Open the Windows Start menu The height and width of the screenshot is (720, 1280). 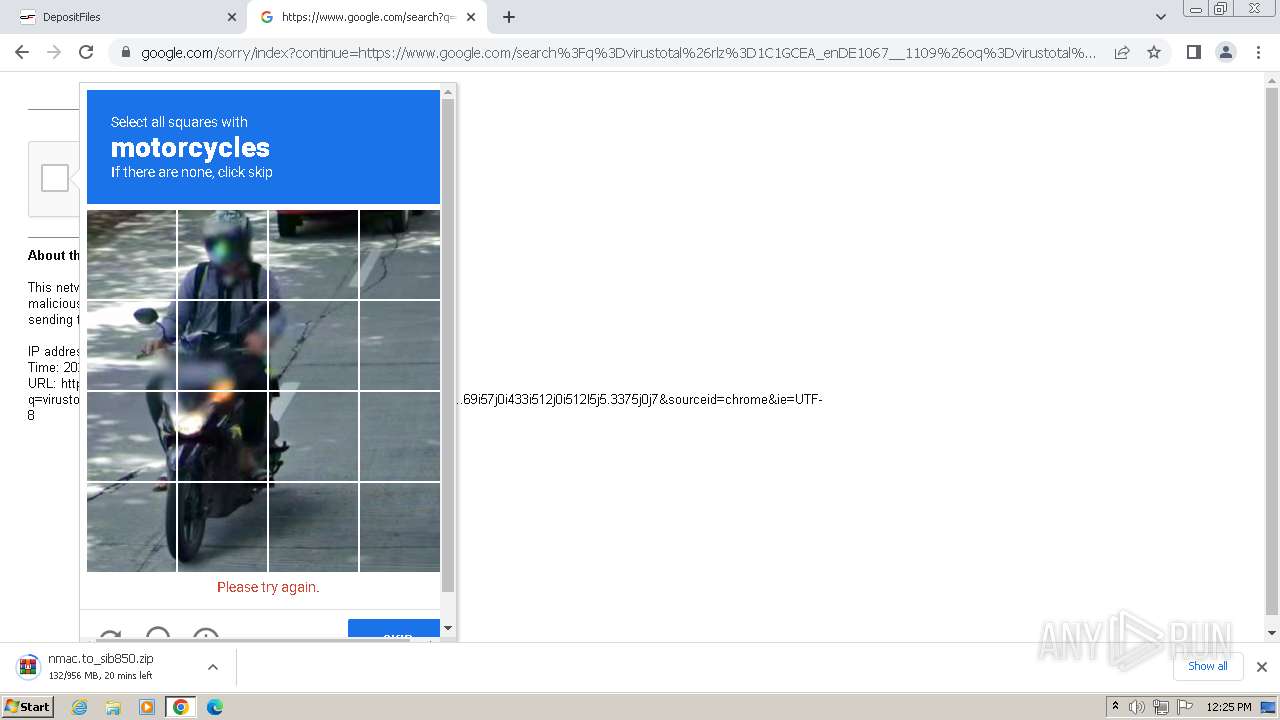click(27, 707)
